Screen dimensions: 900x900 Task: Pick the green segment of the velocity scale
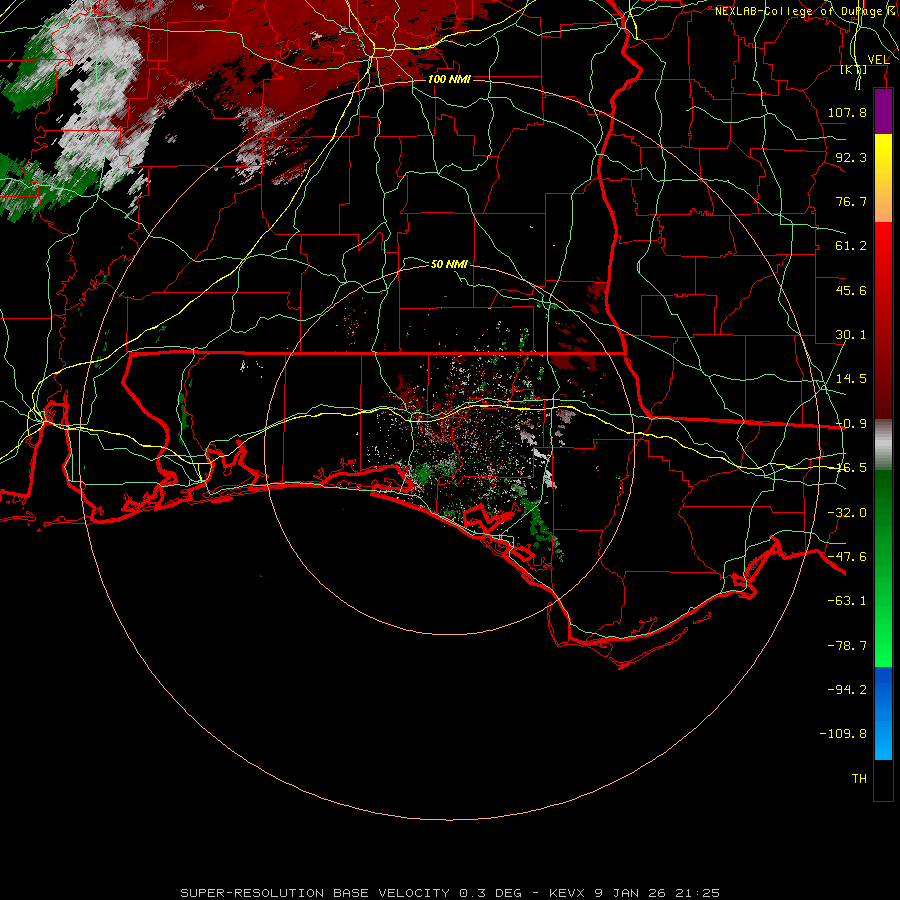tap(883, 568)
